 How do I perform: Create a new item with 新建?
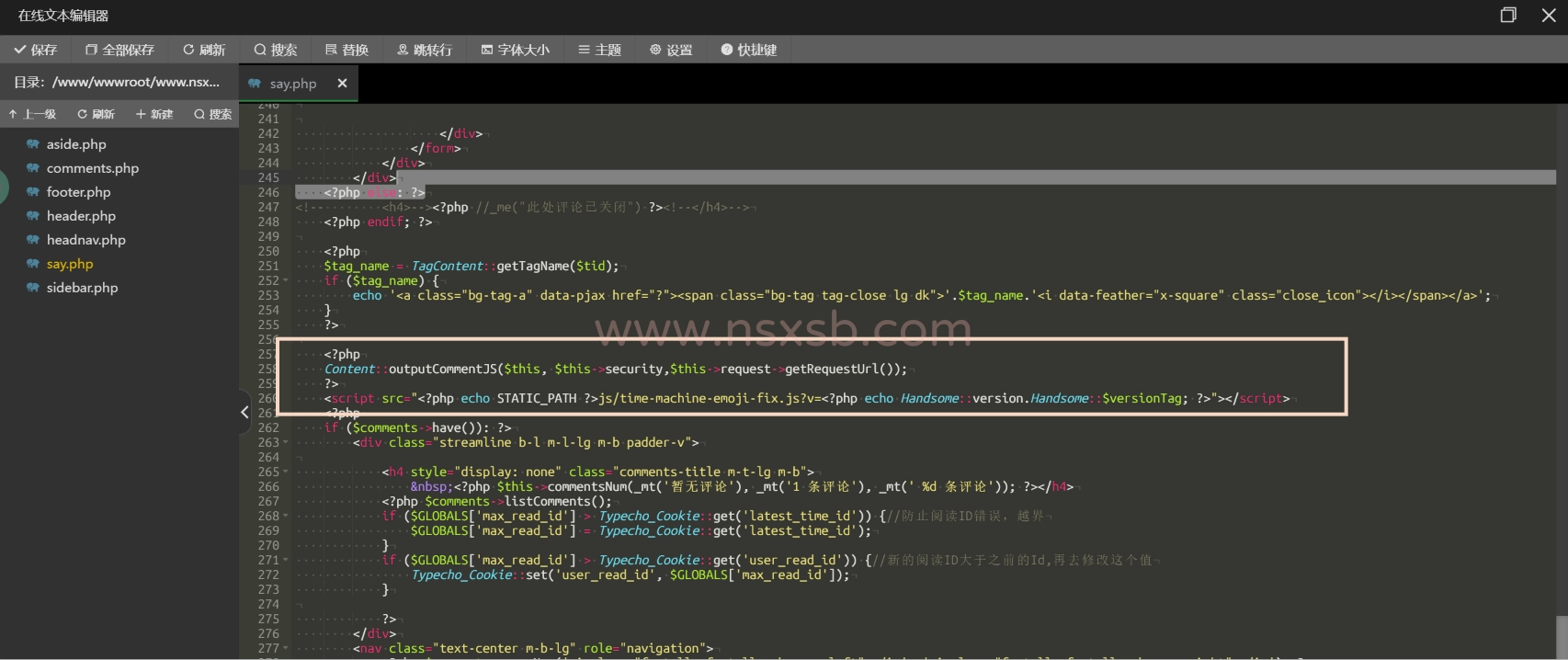(x=154, y=114)
